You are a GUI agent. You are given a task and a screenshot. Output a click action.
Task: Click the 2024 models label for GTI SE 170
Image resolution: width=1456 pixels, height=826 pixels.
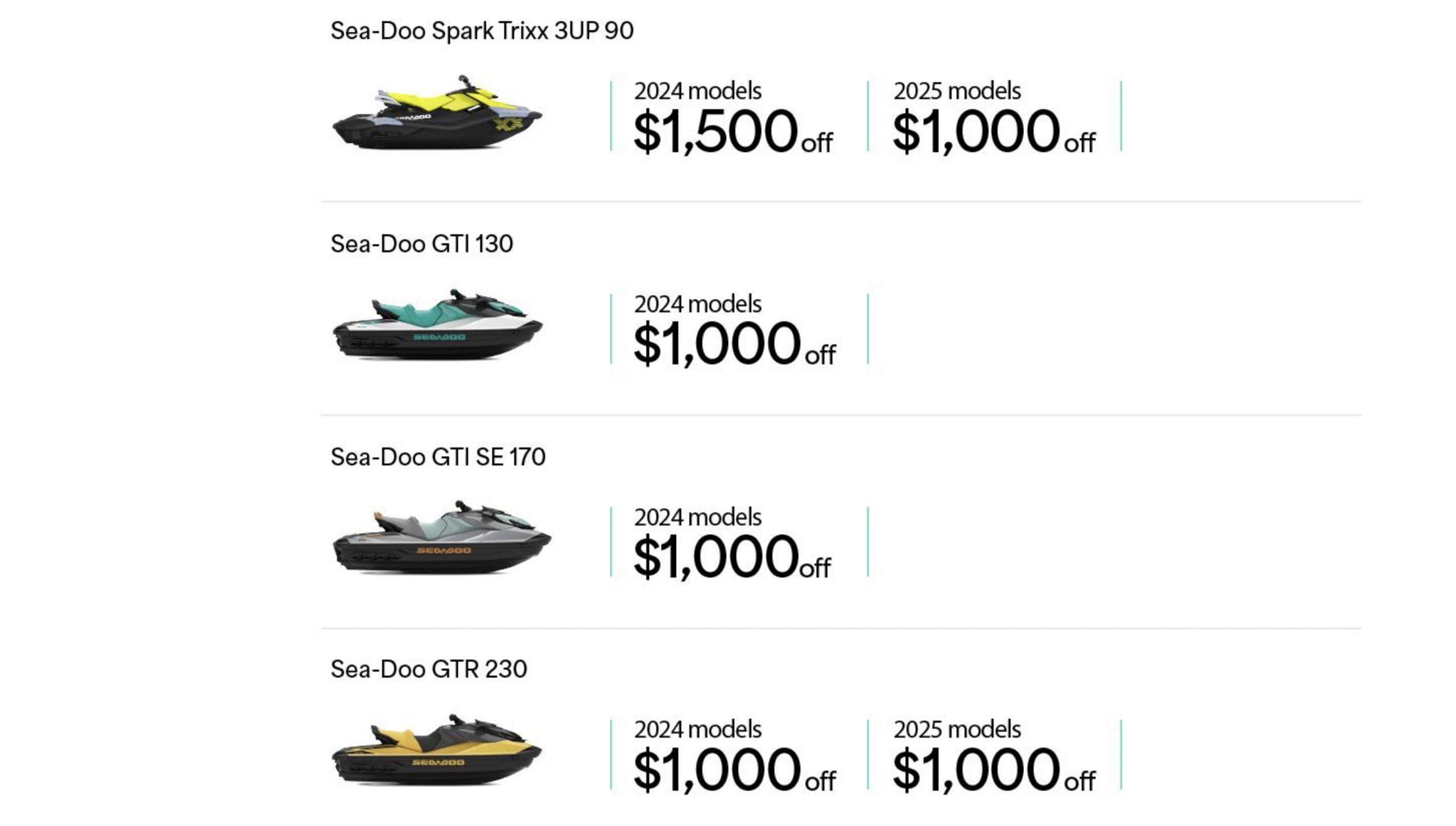pyautogui.click(x=698, y=517)
